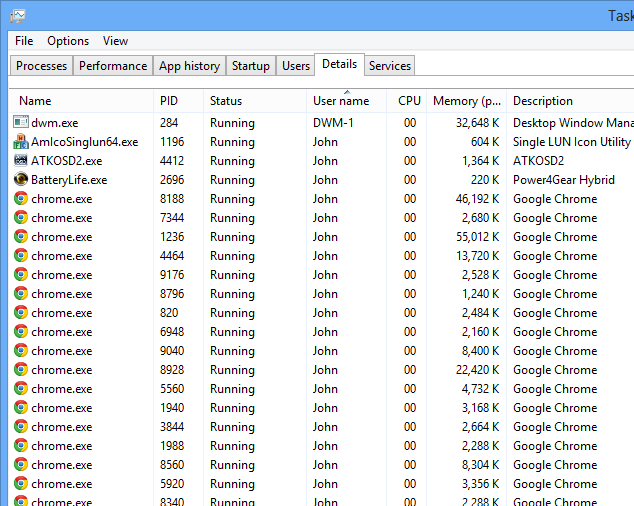634x506 pixels.
Task: Sort by the CPU column header
Action: 406,101
